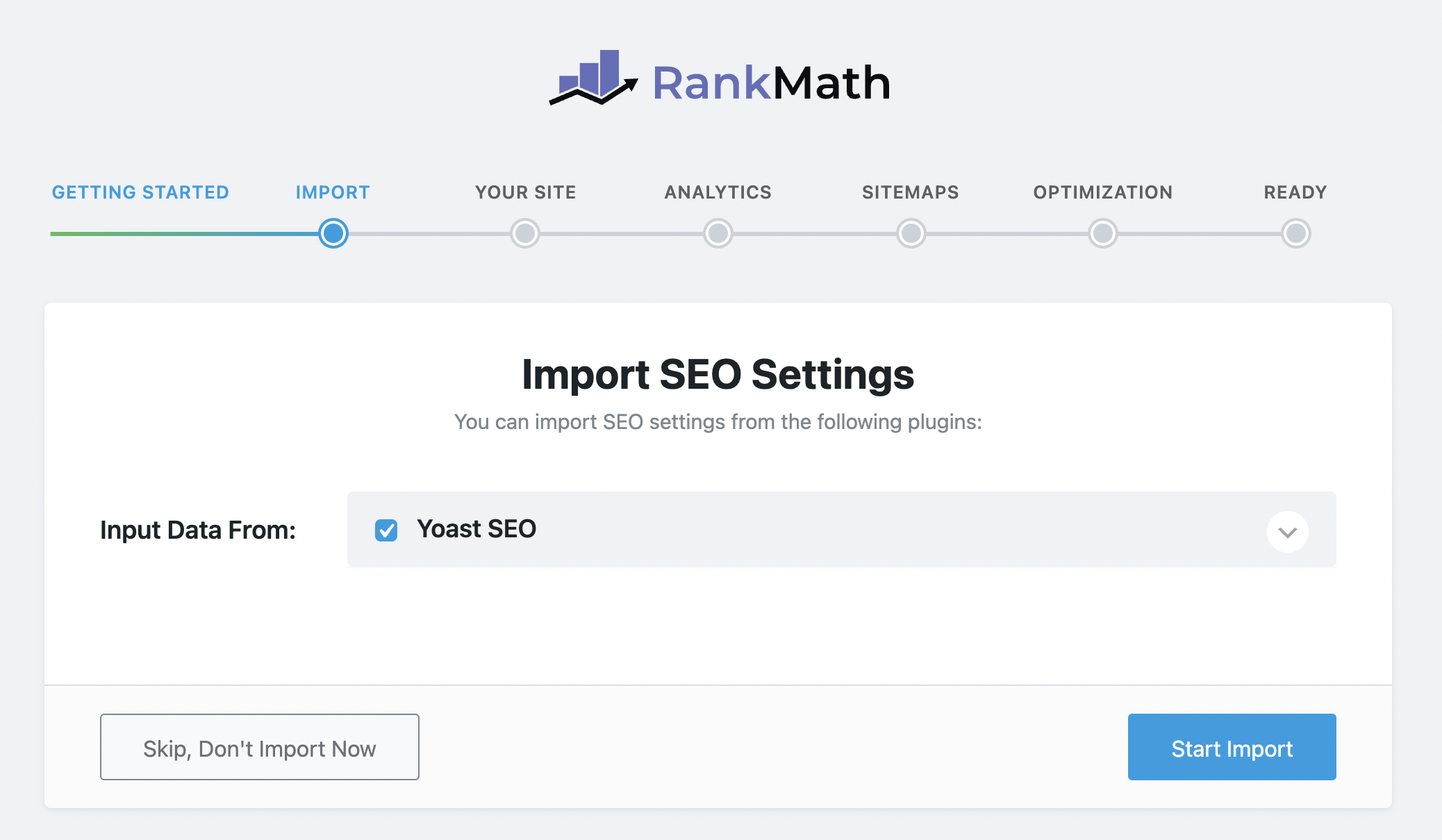Click the Analytics step circle
The height and width of the screenshot is (840, 1442).
click(718, 234)
